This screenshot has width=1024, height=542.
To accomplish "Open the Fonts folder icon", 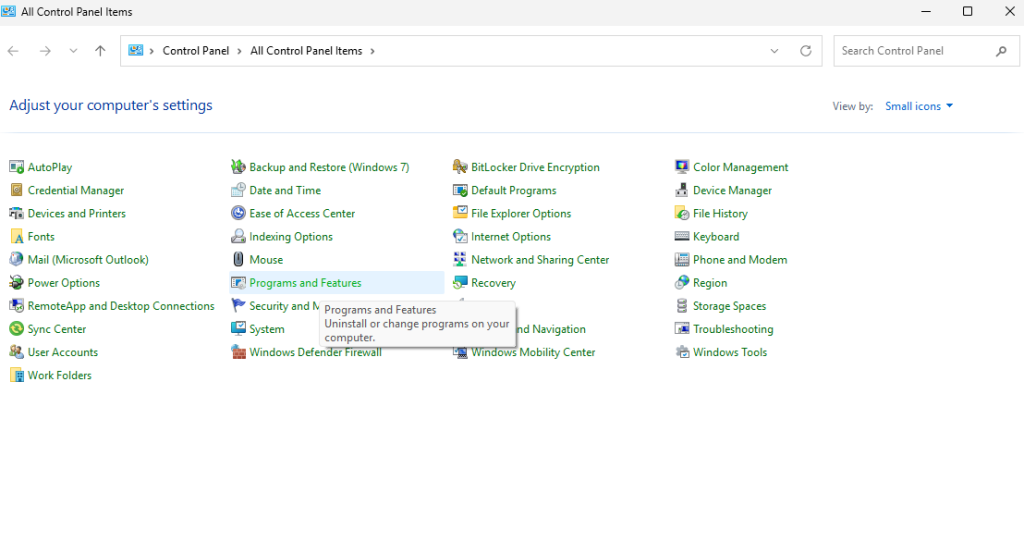I will point(16,236).
